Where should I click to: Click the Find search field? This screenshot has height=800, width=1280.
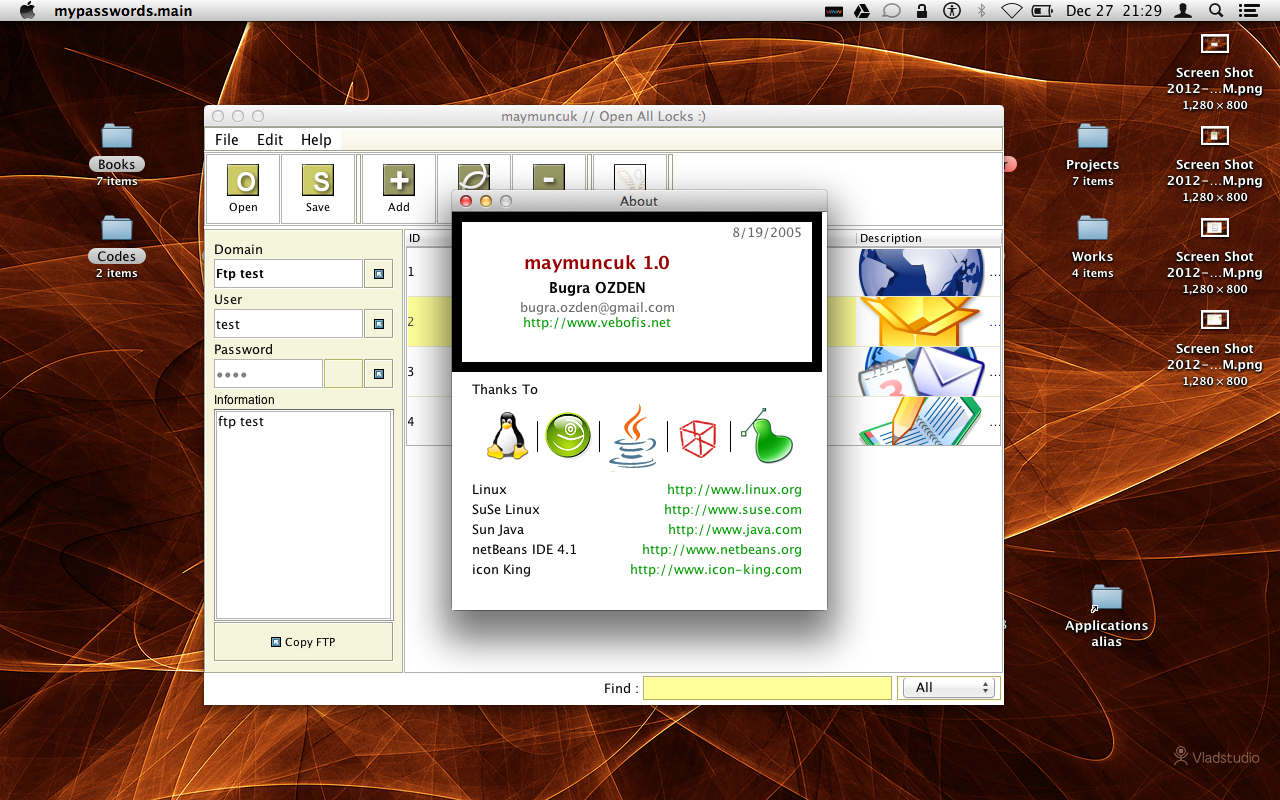(767, 688)
